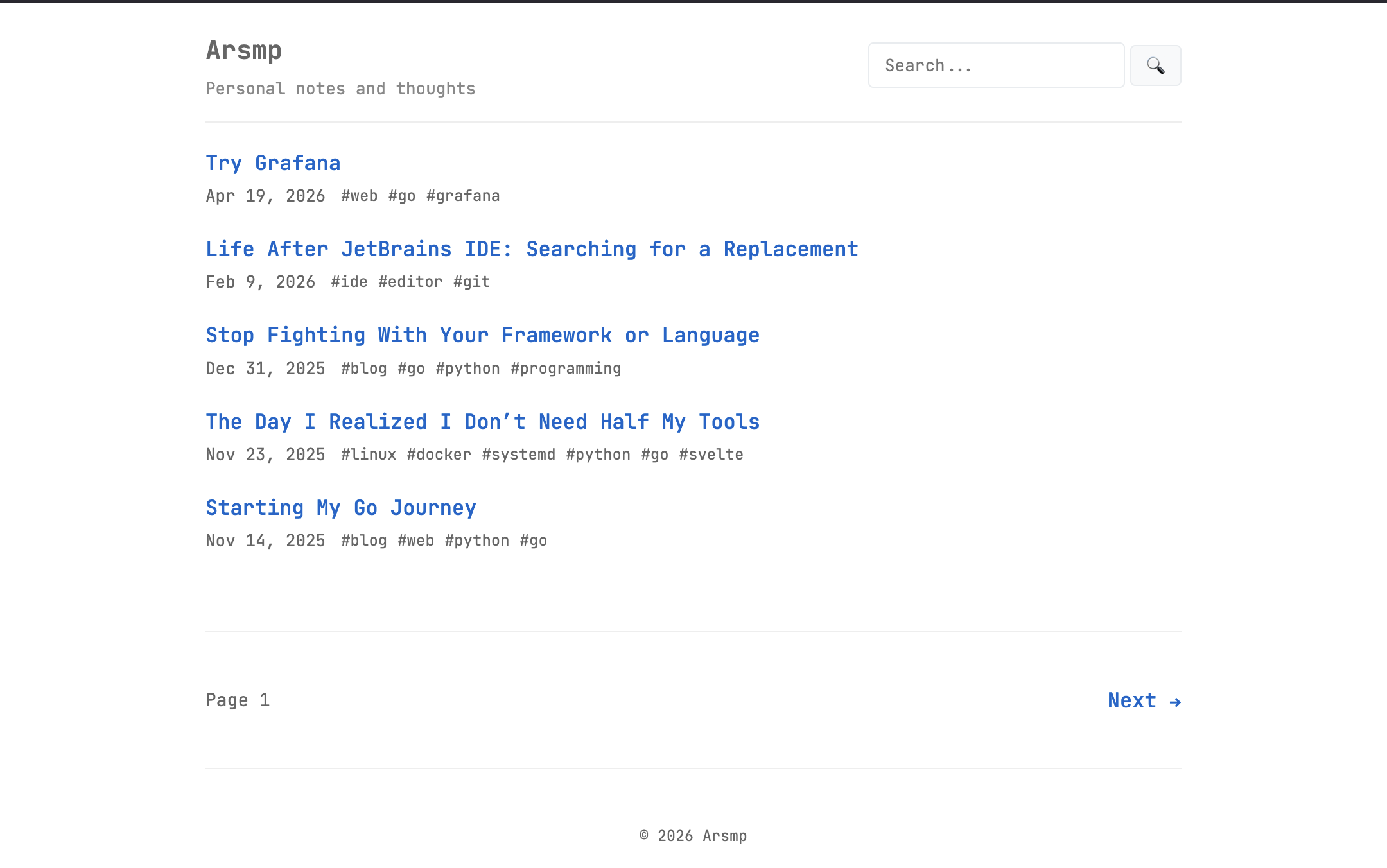1387x868 pixels.
Task: Read Stop Fighting With Your Framework post
Action: click(x=482, y=335)
